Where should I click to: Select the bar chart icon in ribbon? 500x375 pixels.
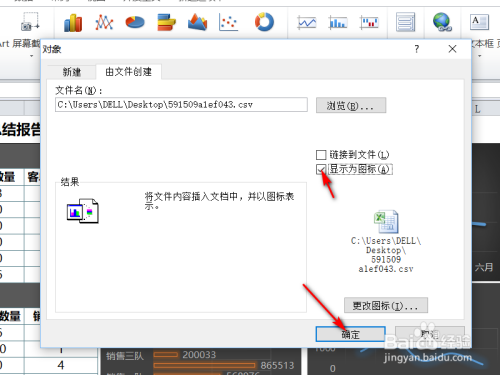(166, 22)
